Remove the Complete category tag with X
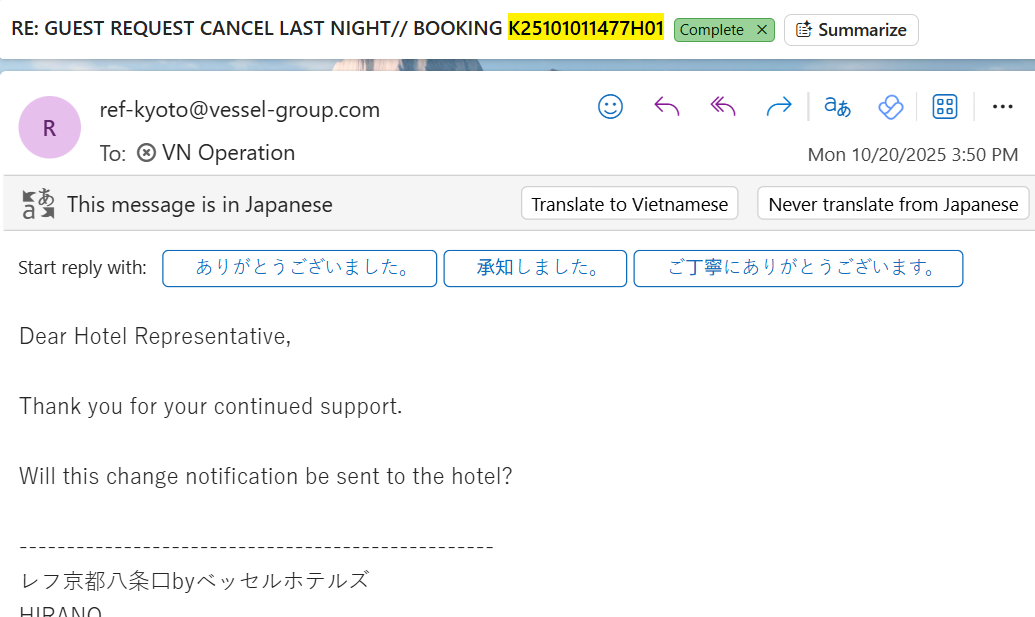This screenshot has height=617, width=1035. pos(762,30)
